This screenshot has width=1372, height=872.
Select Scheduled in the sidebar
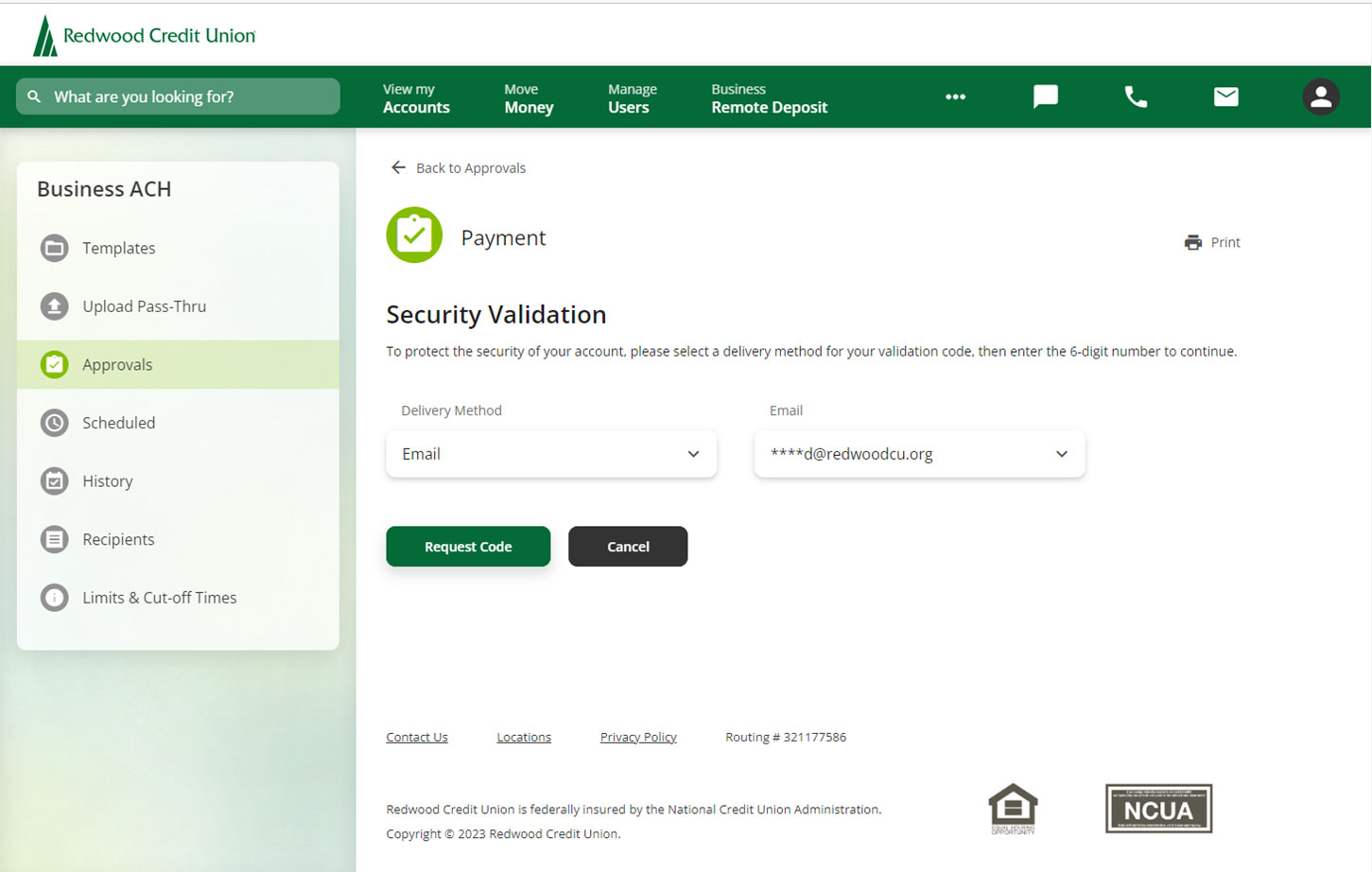click(x=178, y=423)
